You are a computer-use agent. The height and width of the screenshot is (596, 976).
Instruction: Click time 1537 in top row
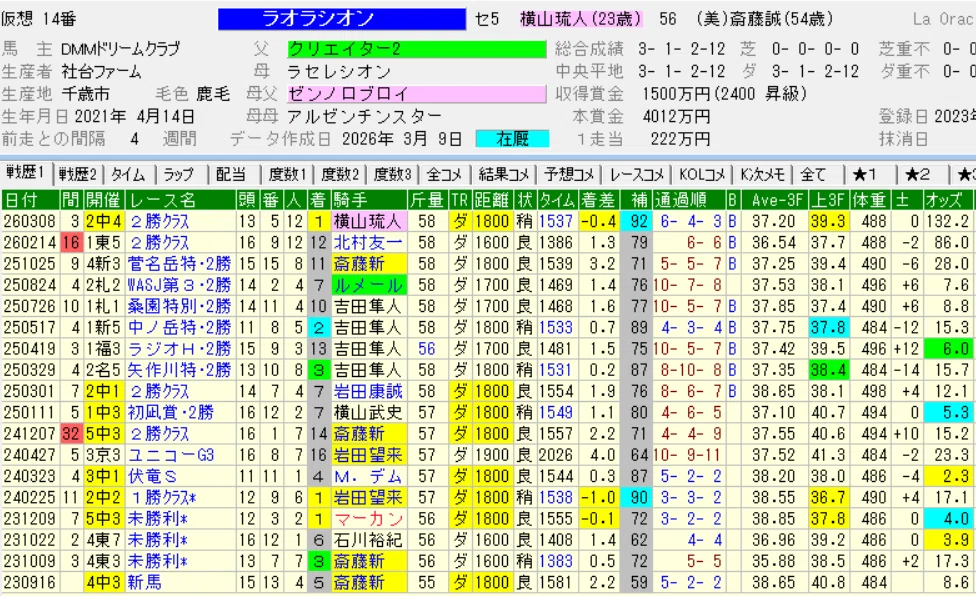pyautogui.click(x=556, y=221)
